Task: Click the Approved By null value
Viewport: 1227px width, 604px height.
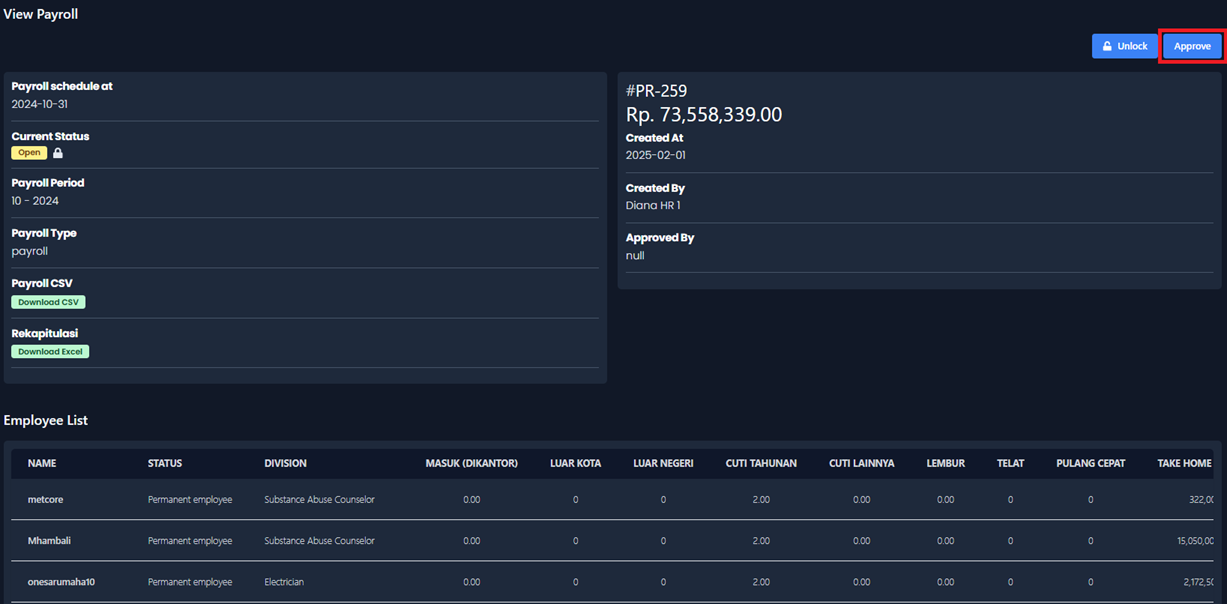Action: pos(635,255)
